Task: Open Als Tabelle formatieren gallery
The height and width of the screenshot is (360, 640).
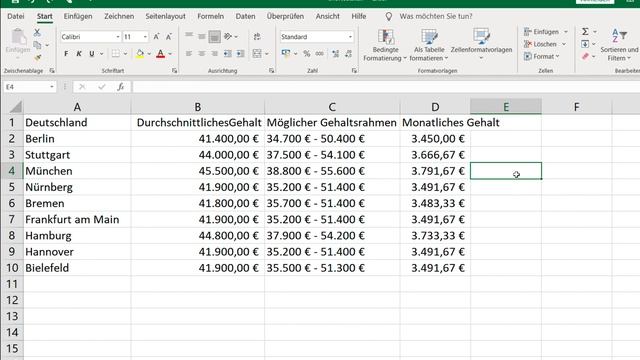Action: pyautogui.click(x=429, y=45)
